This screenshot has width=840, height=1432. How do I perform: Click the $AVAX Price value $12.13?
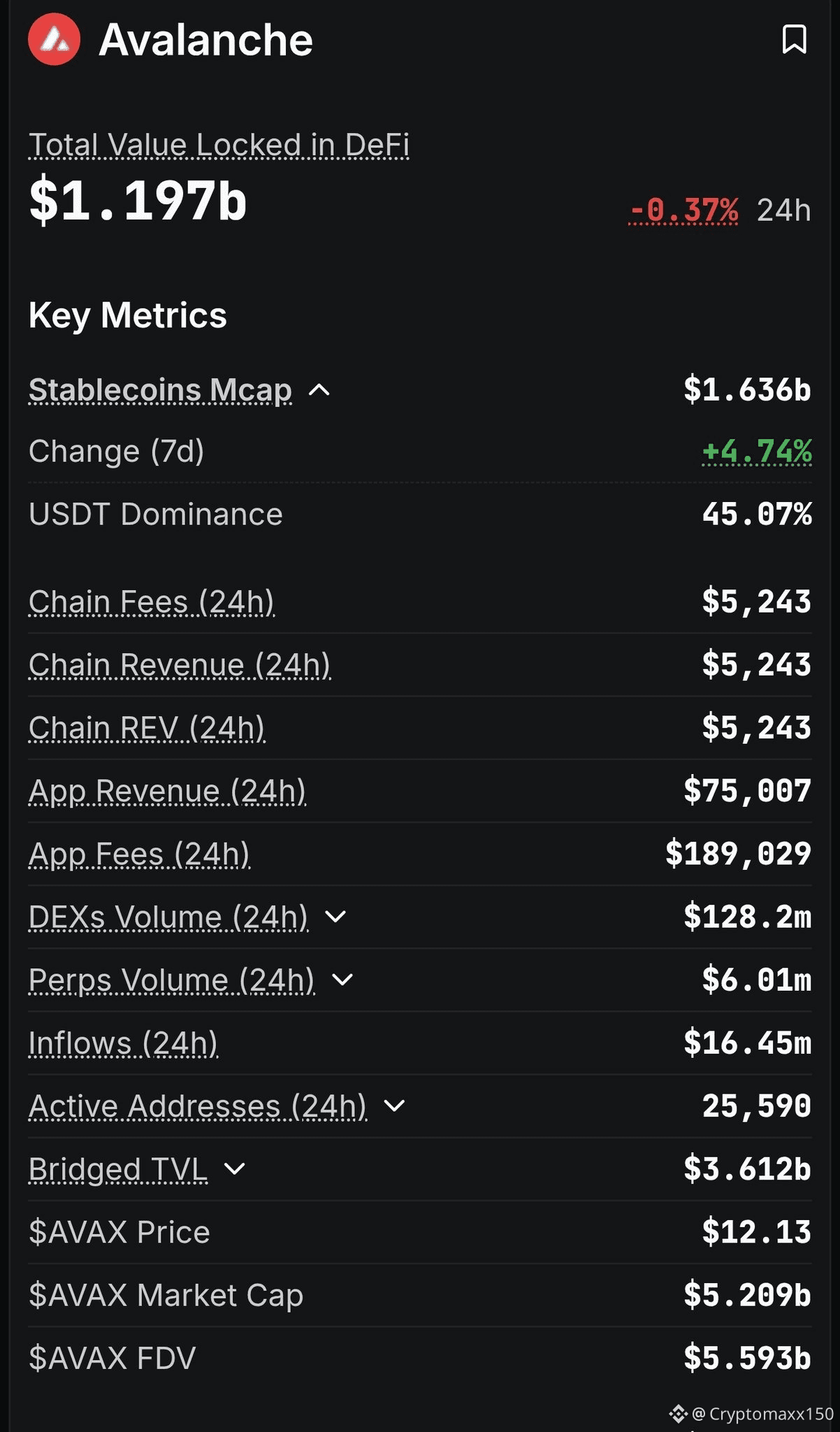point(756,1232)
